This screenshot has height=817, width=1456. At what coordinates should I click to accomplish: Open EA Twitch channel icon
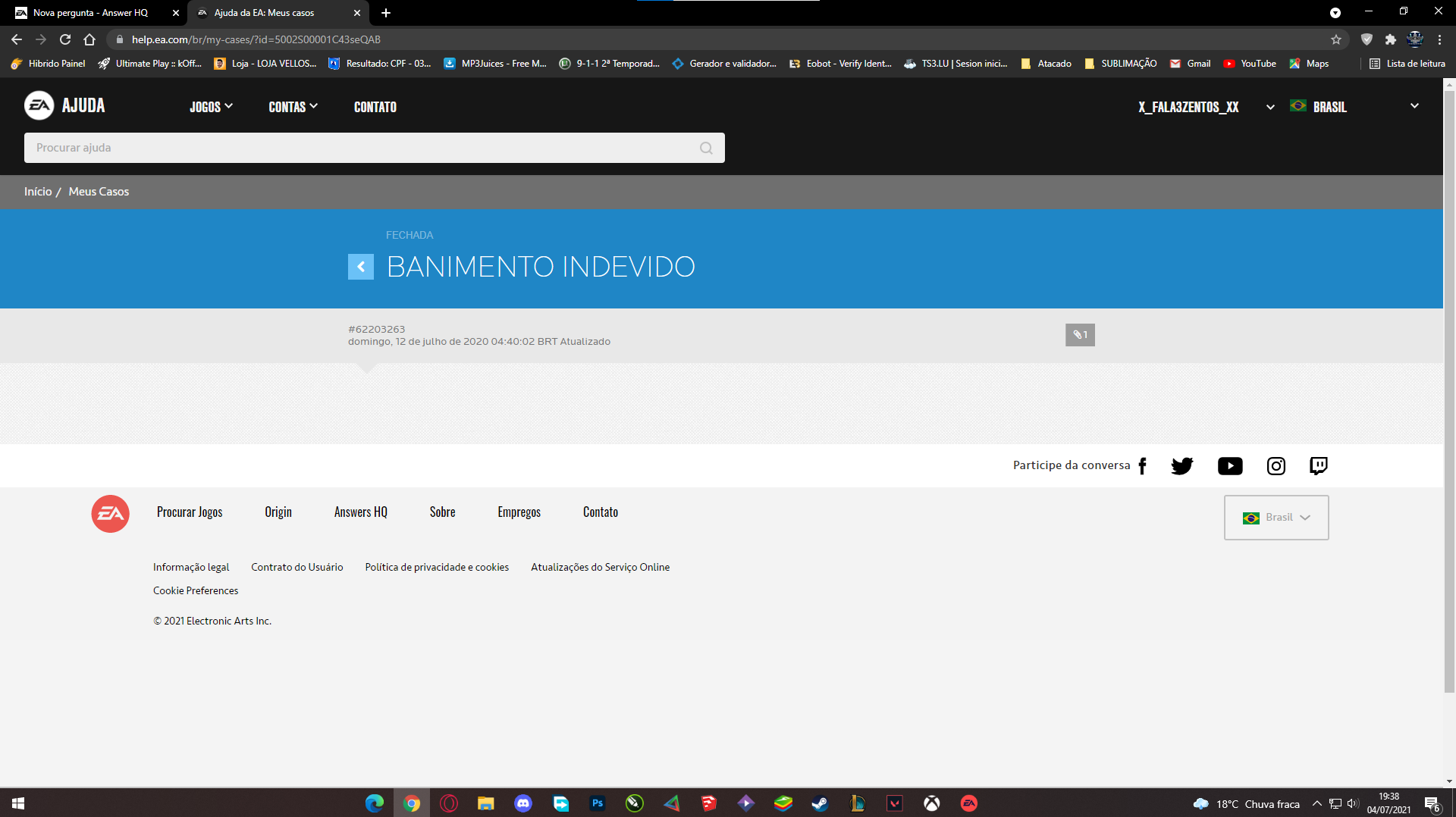click(x=1319, y=466)
